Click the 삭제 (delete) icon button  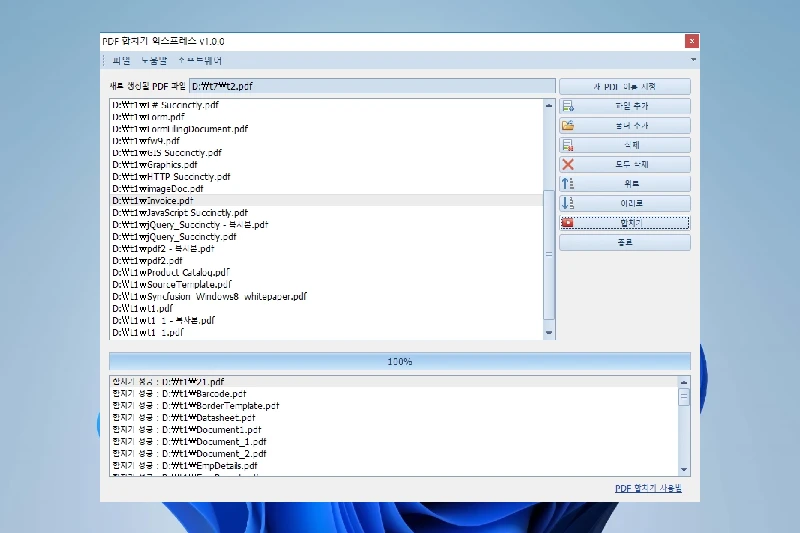tap(624, 145)
